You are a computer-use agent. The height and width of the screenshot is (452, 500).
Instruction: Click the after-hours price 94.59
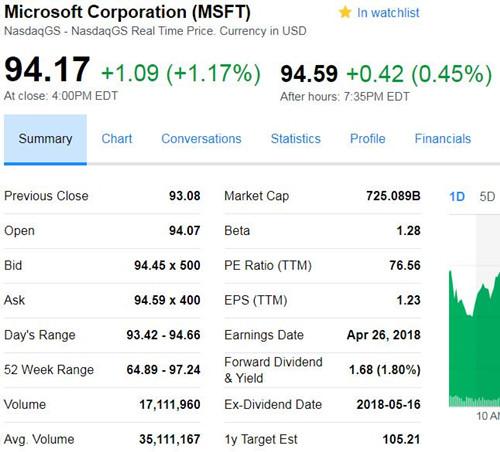pyautogui.click(x=309, y=74)
